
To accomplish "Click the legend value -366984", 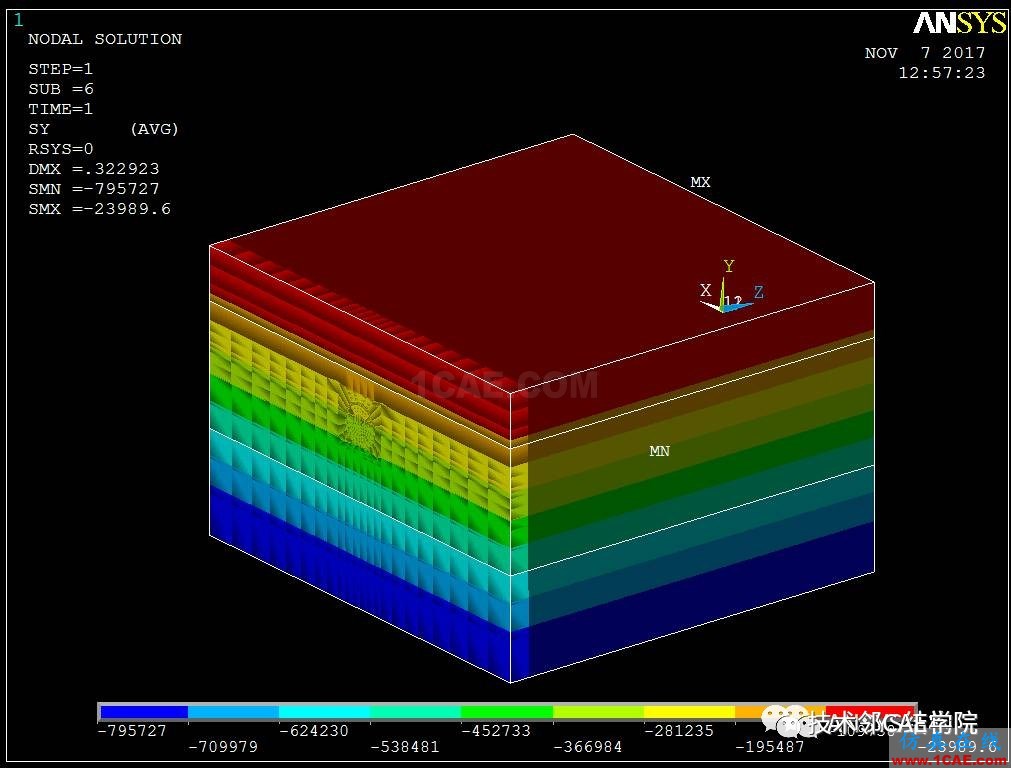I will click(x=587, y=747).
